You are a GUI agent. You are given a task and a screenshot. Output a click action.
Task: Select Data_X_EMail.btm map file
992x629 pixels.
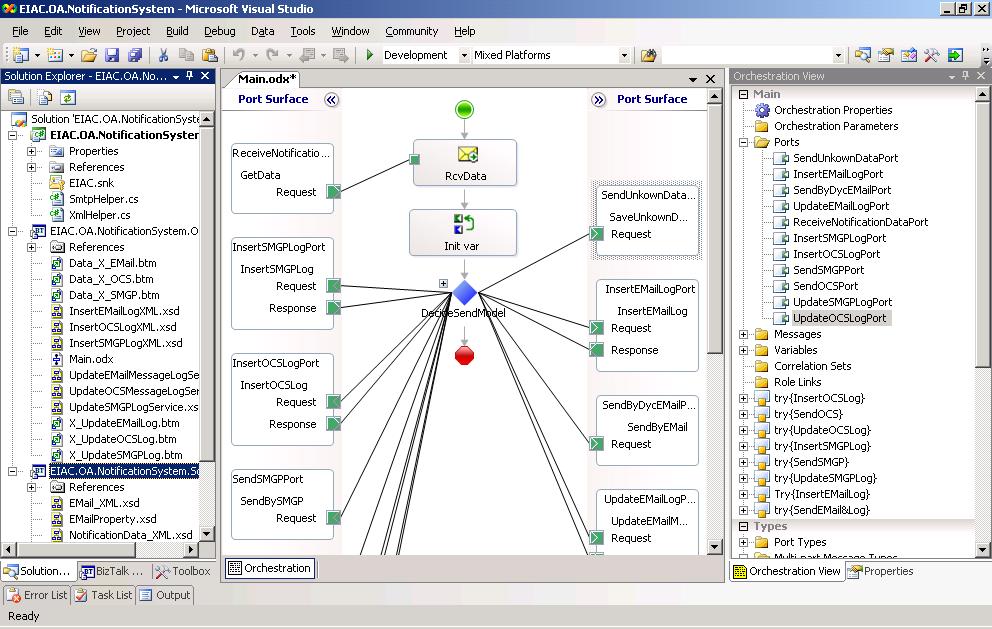pos(113,263)
